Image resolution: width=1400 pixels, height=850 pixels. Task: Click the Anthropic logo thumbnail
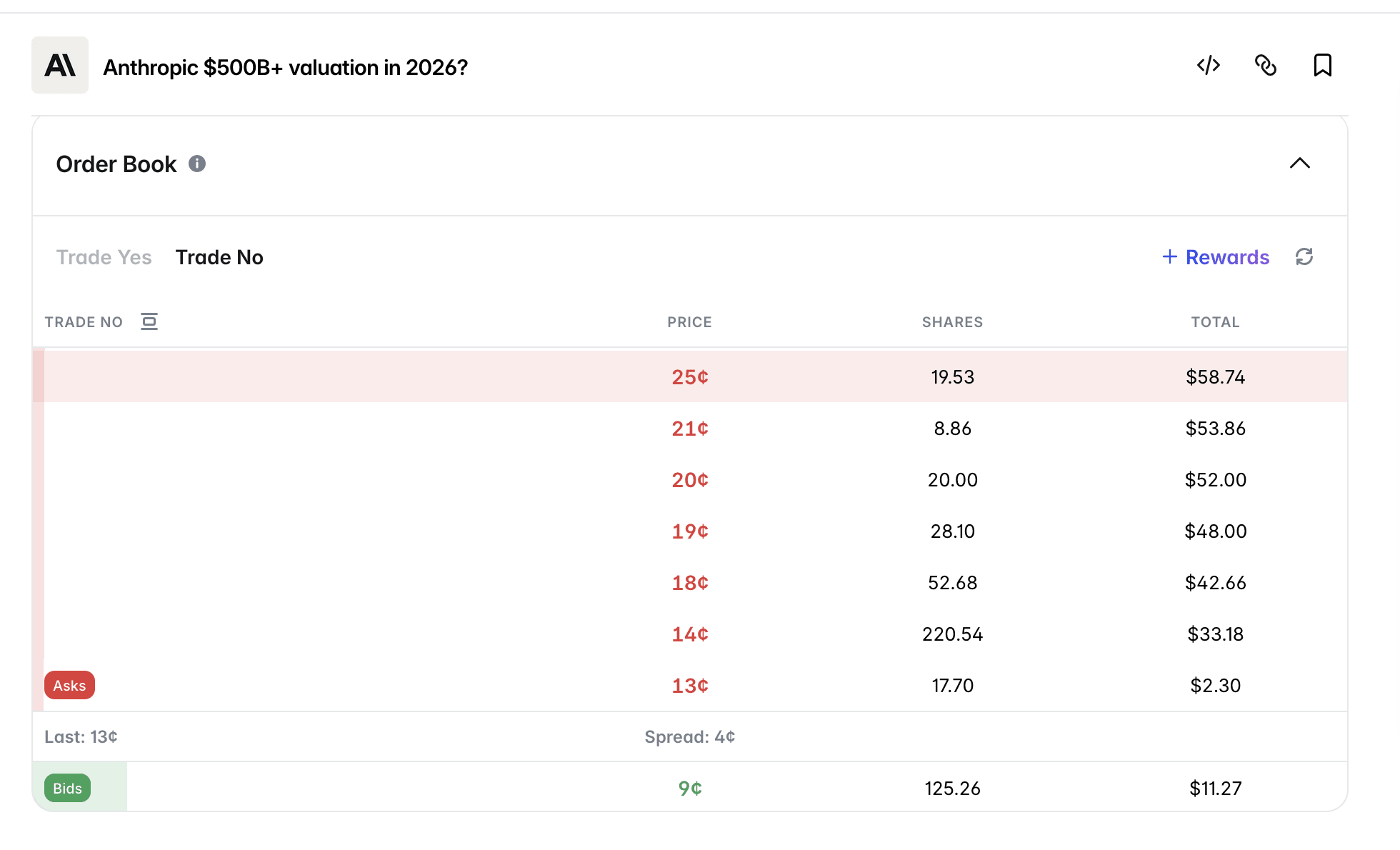[60, 65]
